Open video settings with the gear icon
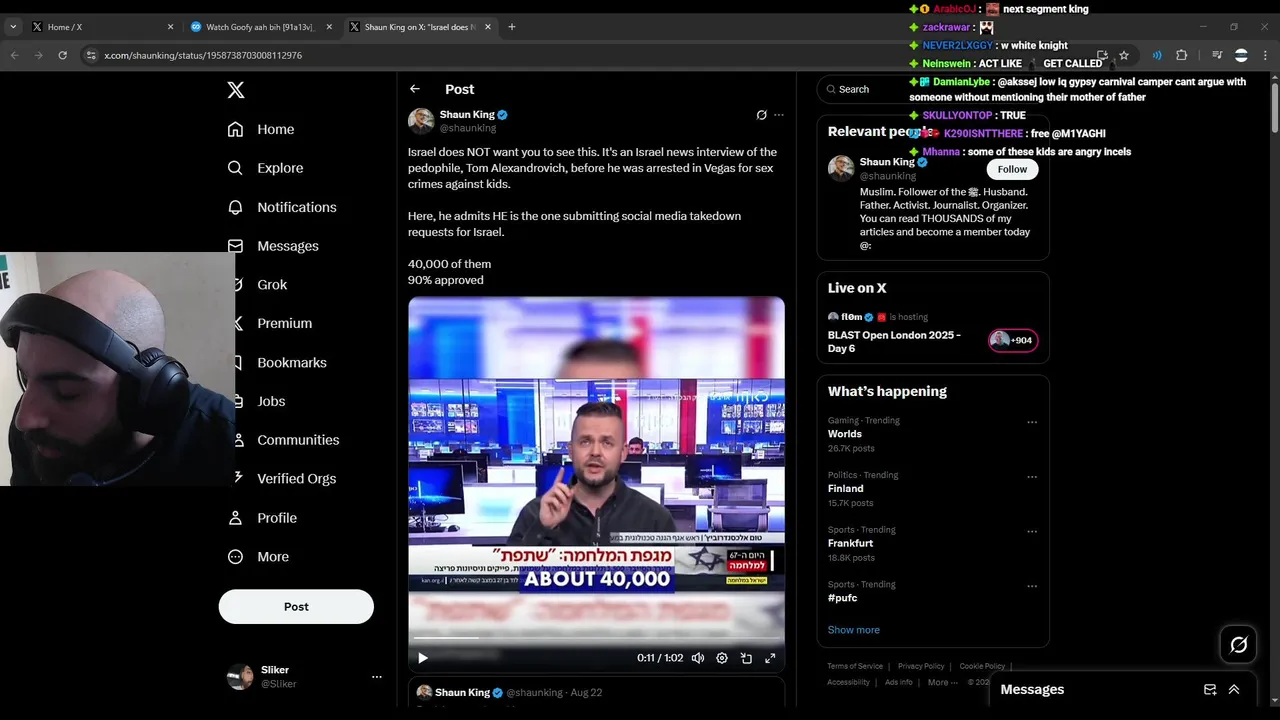The image size is (1280, 720). coord(722,658)
